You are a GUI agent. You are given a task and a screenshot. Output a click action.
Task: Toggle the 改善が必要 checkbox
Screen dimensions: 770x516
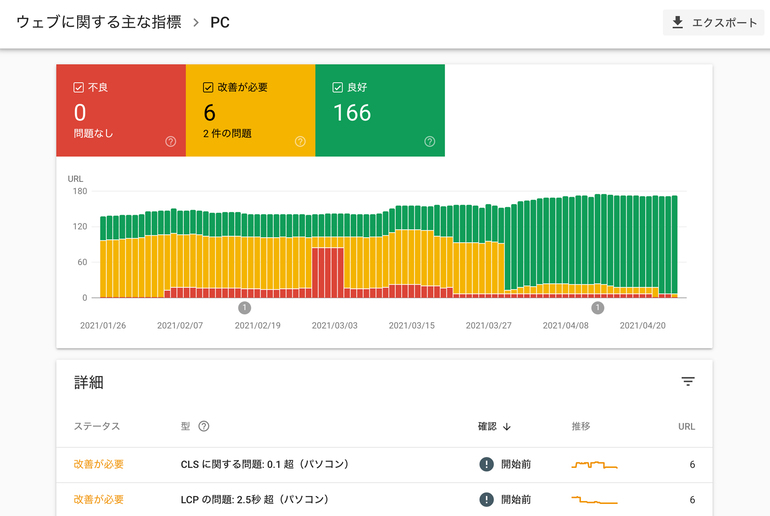[x=208, y=87]
